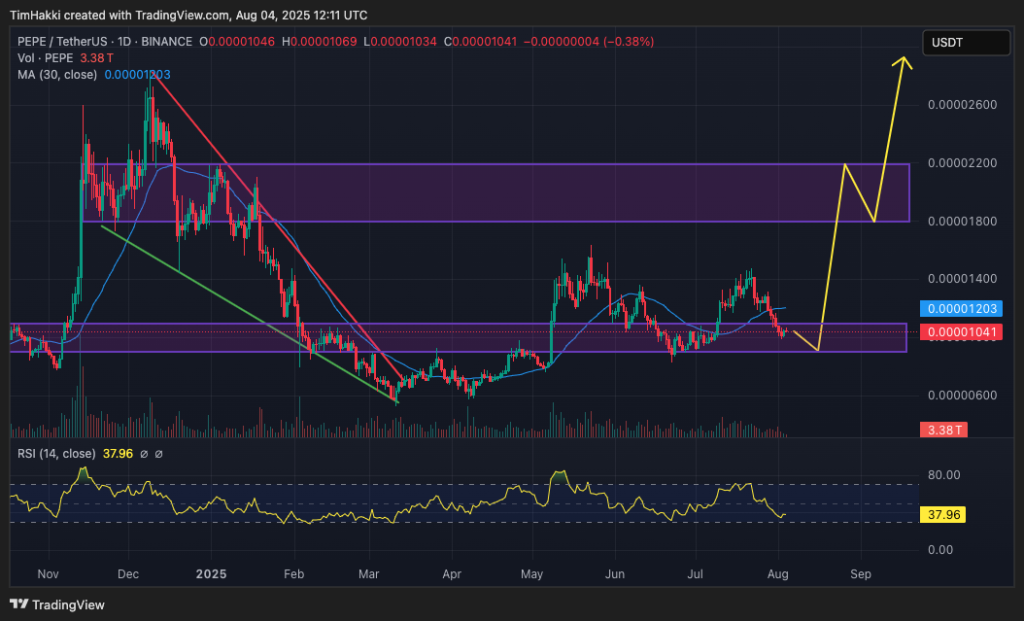Toggle visibility of the Vol · PEPE indicator

point(48,58)
